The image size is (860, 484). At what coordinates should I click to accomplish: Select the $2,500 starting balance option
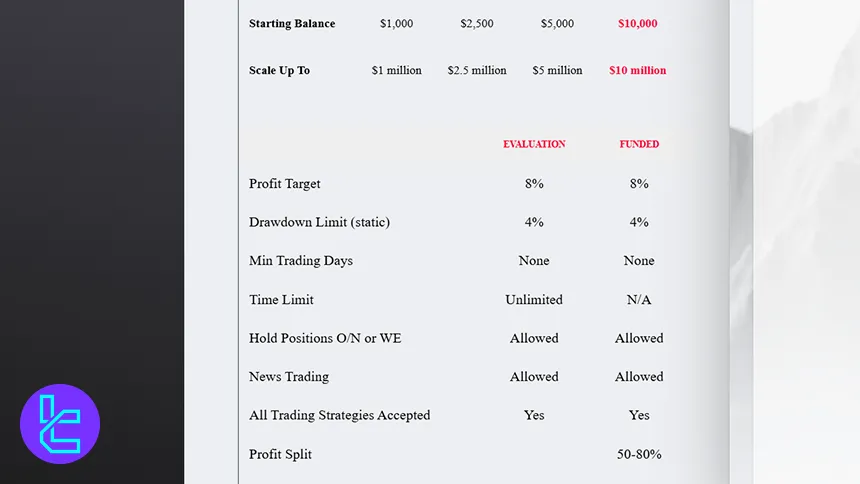tap(476, 24)
